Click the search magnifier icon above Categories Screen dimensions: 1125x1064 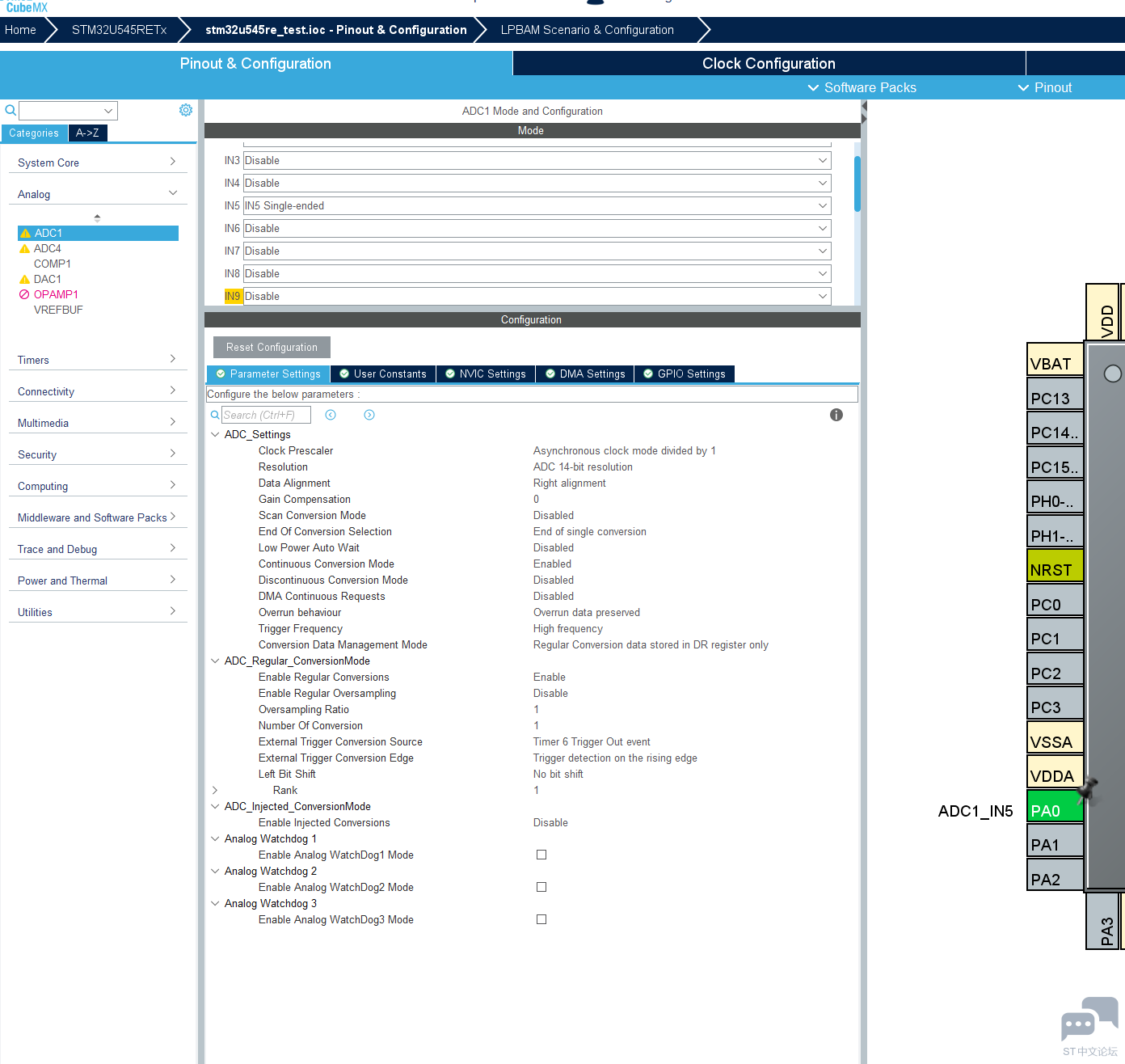tap(11, 110)
